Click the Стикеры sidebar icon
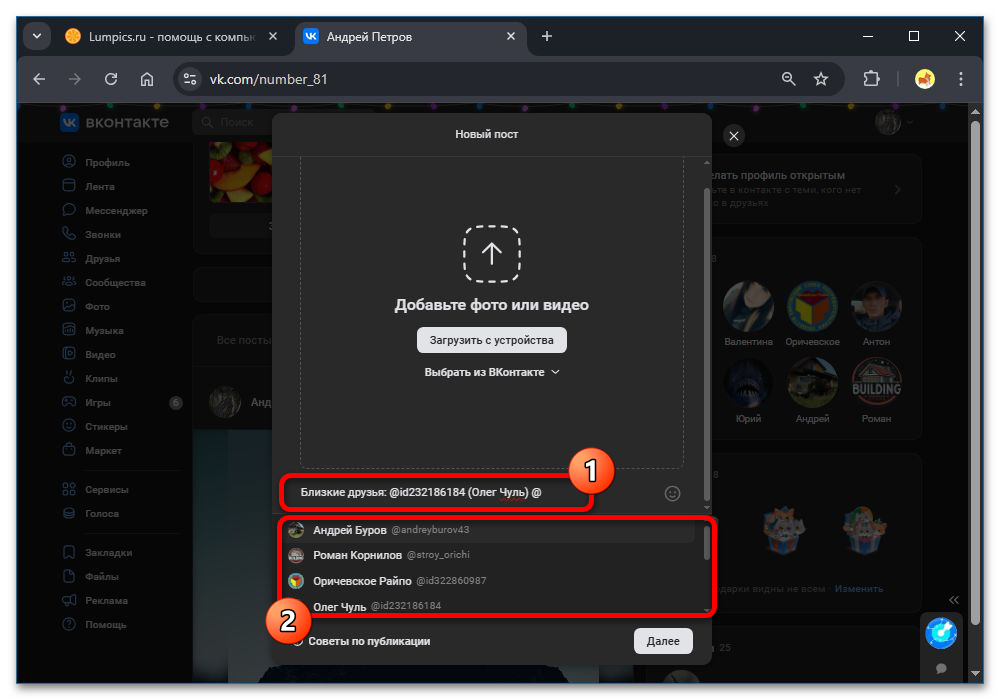The width and height of the screenshot is (1000, 700). [69, 425]
